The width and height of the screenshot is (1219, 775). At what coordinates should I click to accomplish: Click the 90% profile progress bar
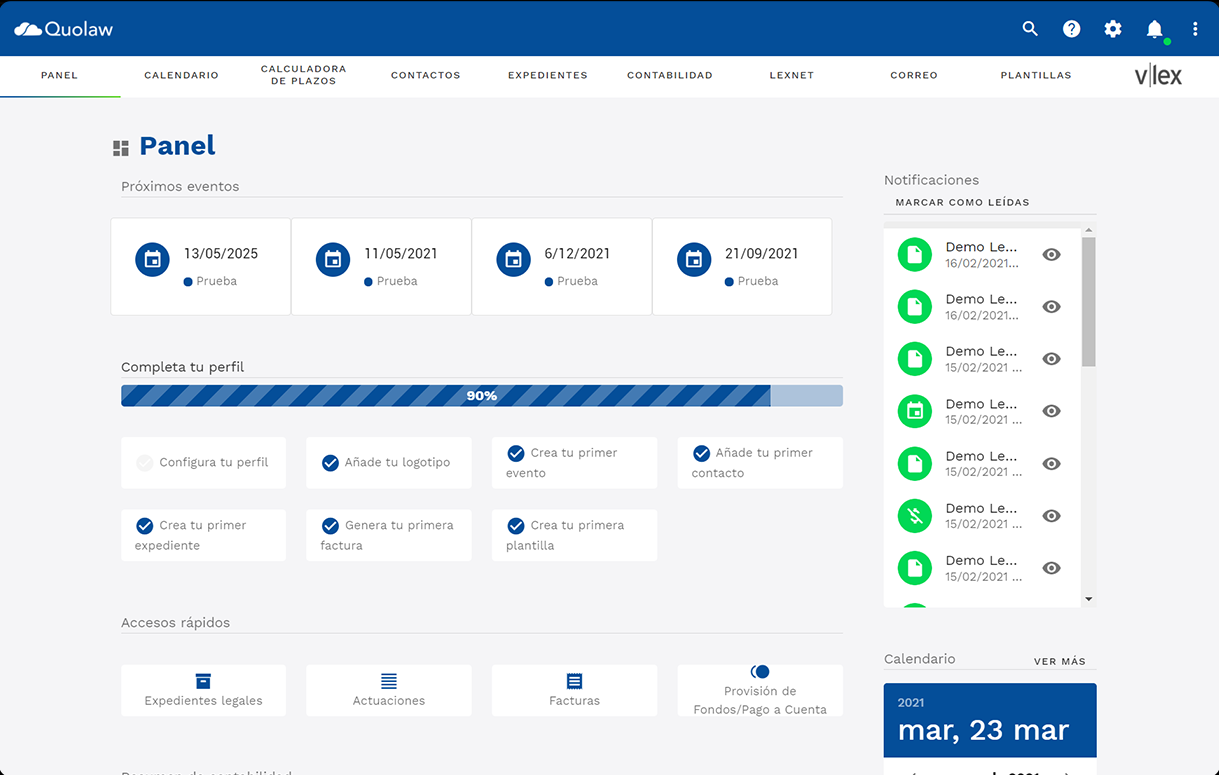point(481,396)
